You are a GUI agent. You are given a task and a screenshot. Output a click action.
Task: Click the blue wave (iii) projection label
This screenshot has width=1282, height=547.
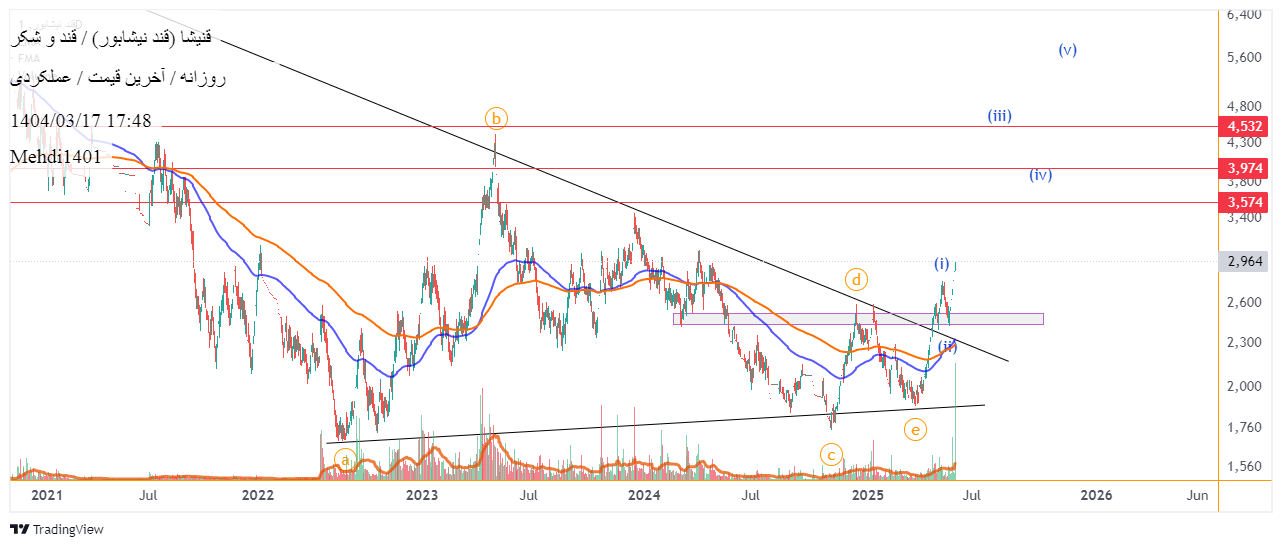click(999, 115)
